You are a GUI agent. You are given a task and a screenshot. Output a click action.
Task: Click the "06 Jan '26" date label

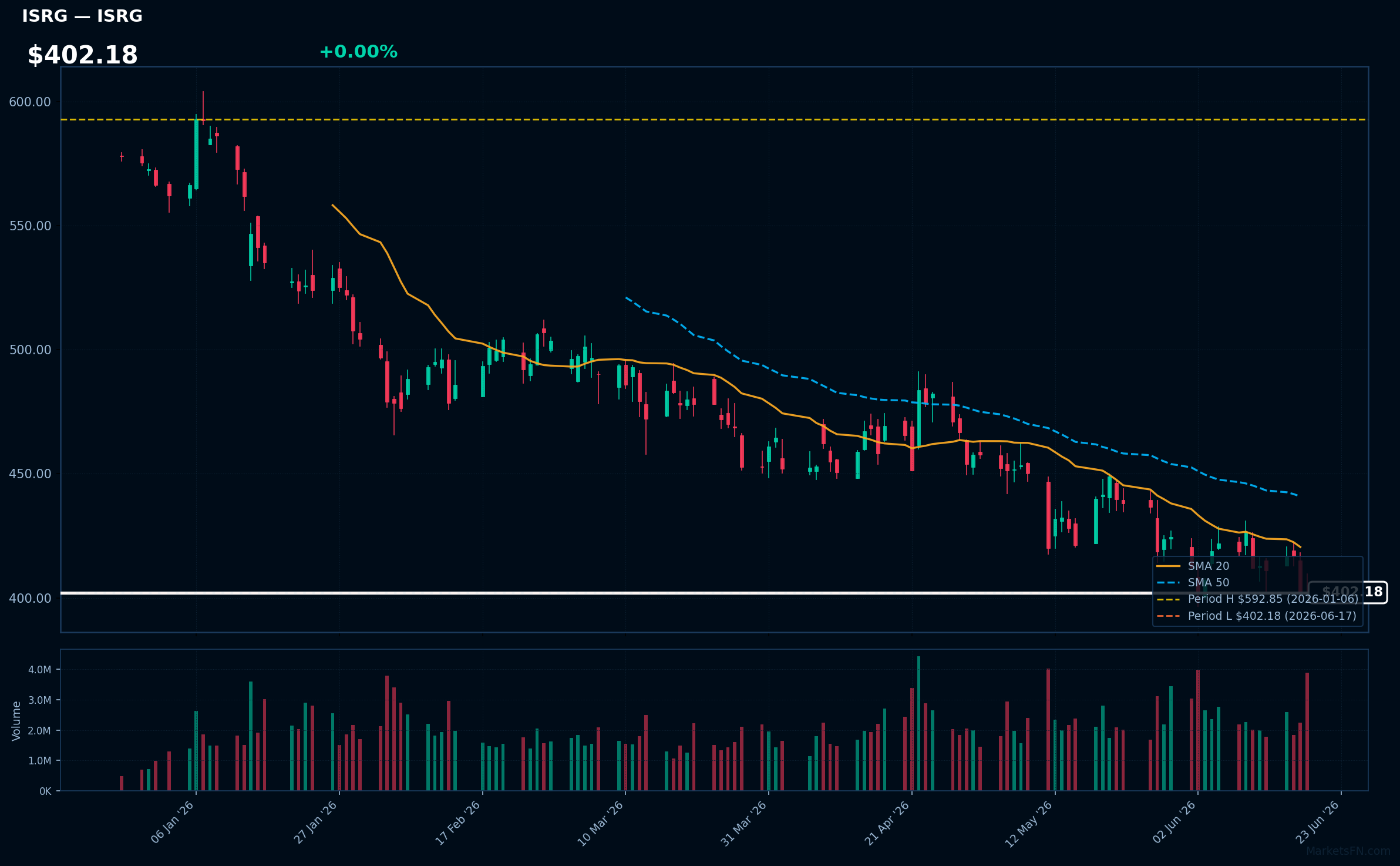pyautogui.click(x=172, y=822)
